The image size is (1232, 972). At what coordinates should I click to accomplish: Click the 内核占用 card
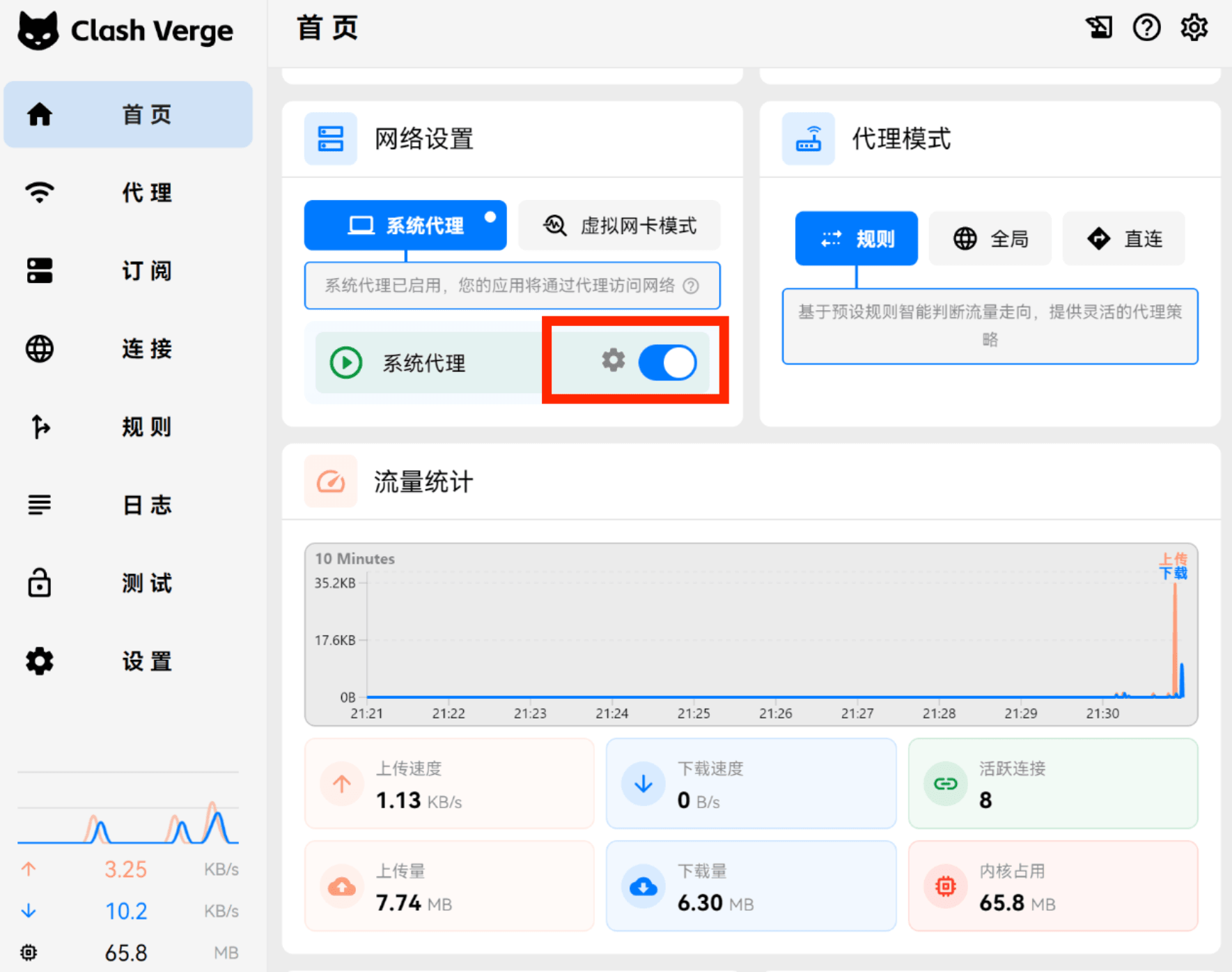(x=1053, y=886)
